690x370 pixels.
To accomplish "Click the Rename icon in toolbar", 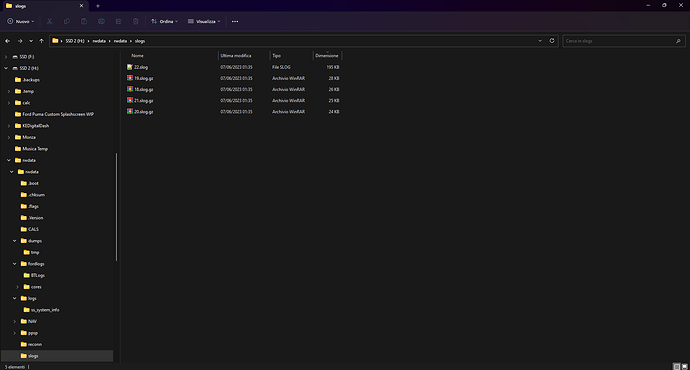I will coord(101,21).
